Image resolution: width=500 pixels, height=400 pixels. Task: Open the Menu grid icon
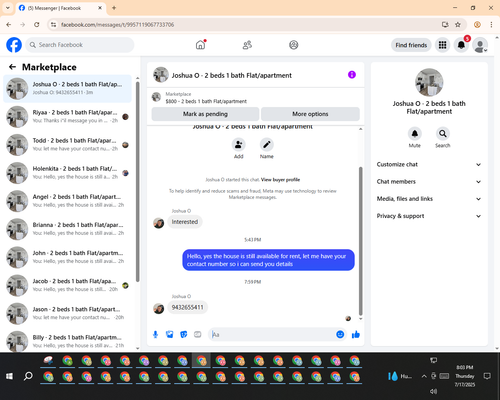[x=442, y=45]
